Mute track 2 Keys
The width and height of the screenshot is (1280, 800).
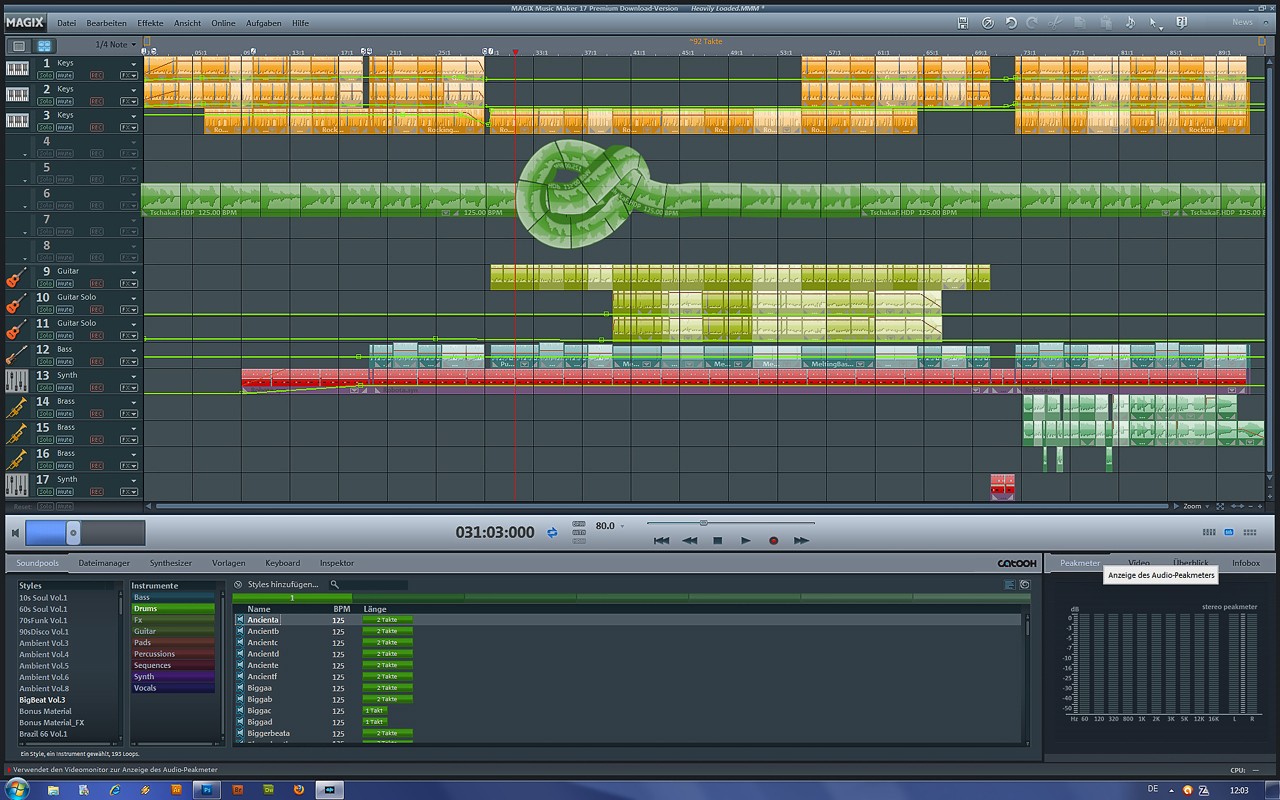click(x=63, y=101)
